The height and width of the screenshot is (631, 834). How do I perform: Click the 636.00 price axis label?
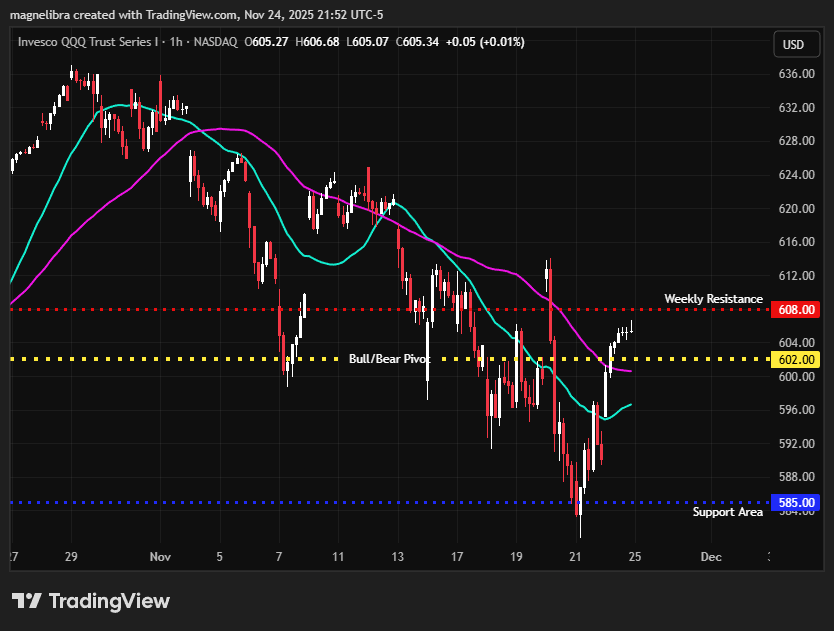pyautogui.click(x=796, y=74)
